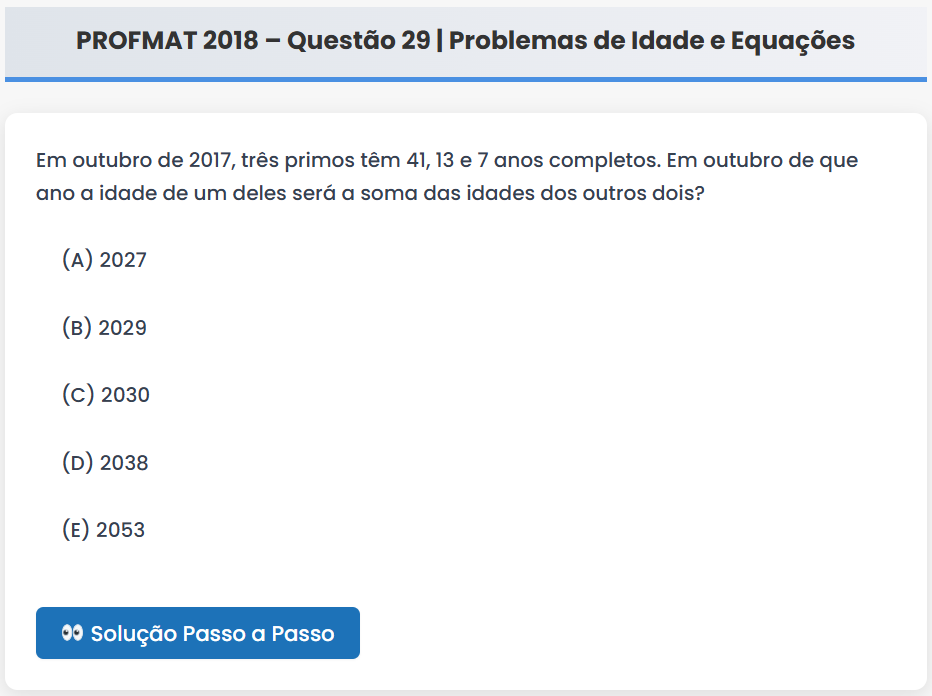
Task: Select answer option (A) 2027
Action: point(104,260)
